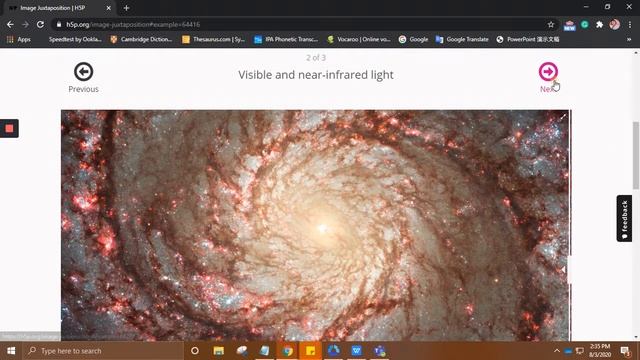The height and width of the screenshot is (360, 640).
Task: Open a new browser tab
Action: tap(126, 8)
